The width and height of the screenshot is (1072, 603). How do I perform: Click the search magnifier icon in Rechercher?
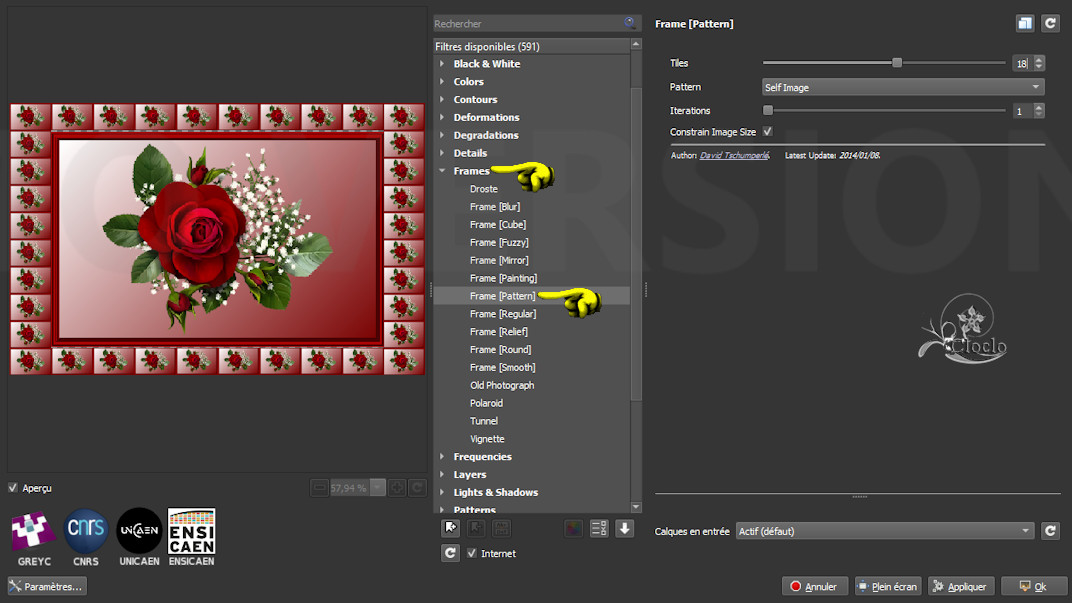point(630,23)
